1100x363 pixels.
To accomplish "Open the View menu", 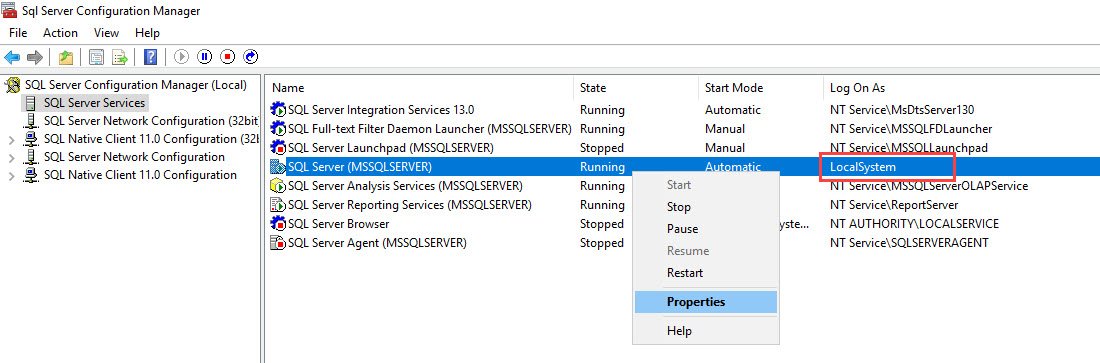I will [107, 33].
